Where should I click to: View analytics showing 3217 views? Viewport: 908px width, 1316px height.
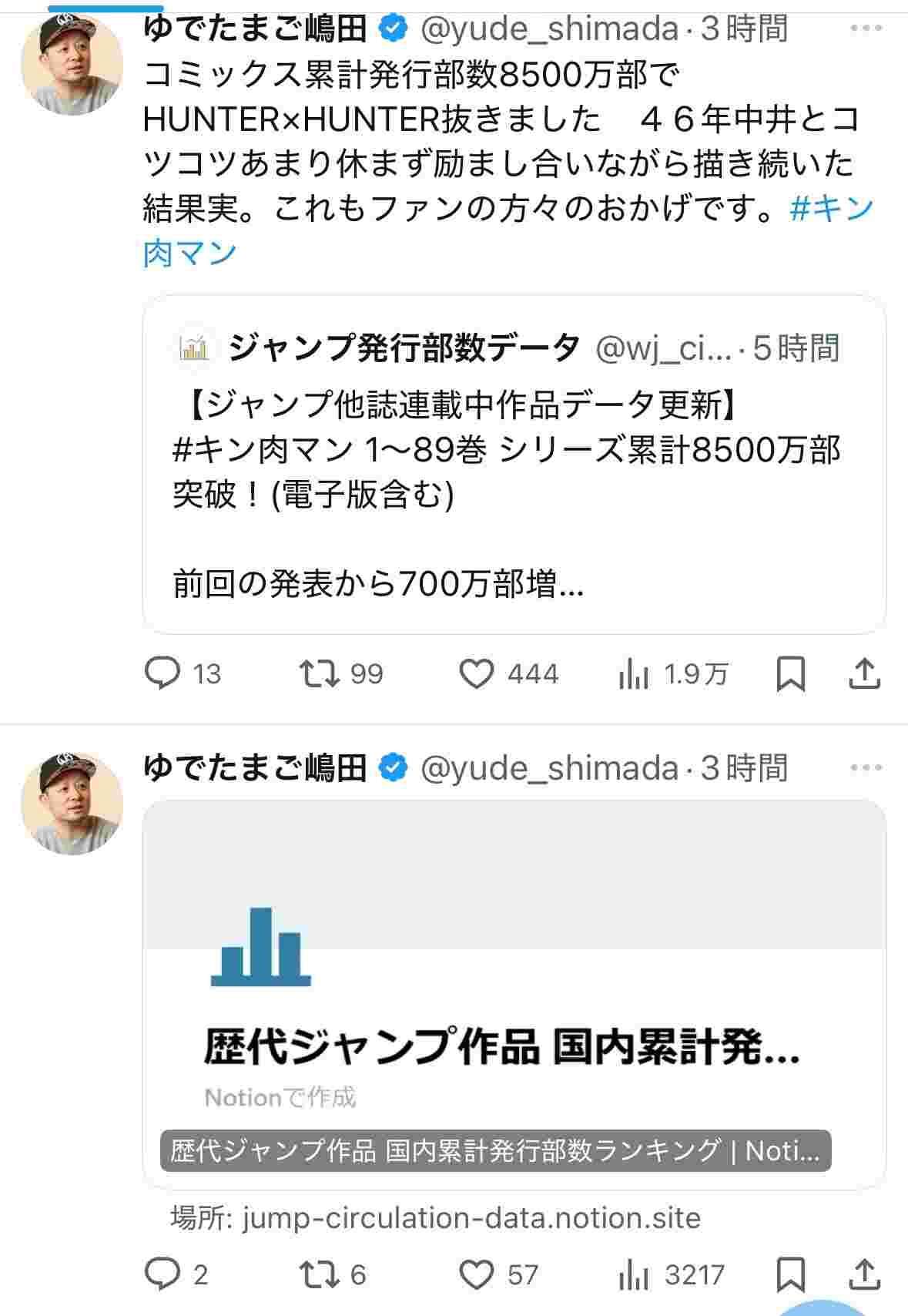pos(634,1276)
